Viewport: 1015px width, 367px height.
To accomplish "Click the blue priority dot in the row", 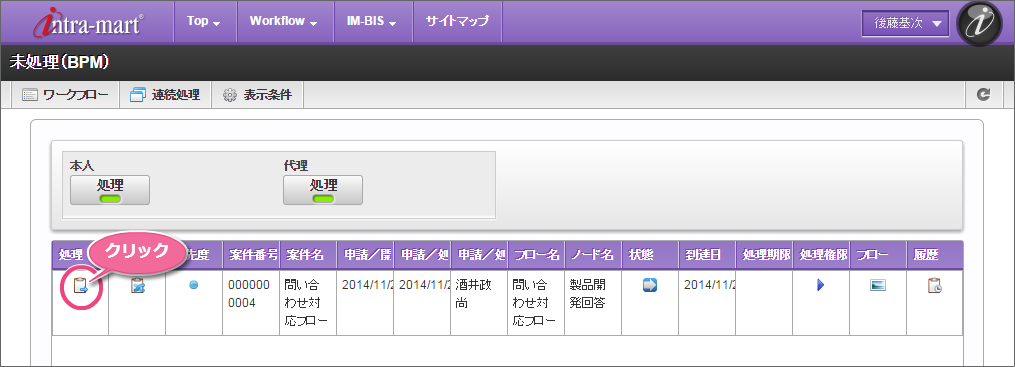I will (194, 285).
